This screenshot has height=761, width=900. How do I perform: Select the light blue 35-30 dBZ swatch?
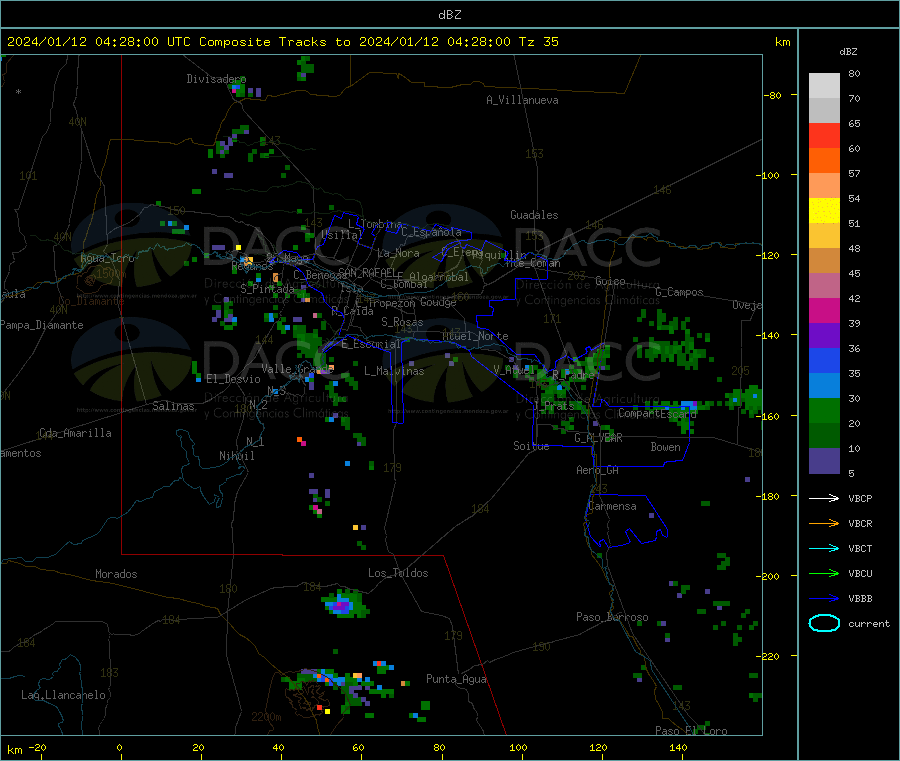click(x=824, y=386)
